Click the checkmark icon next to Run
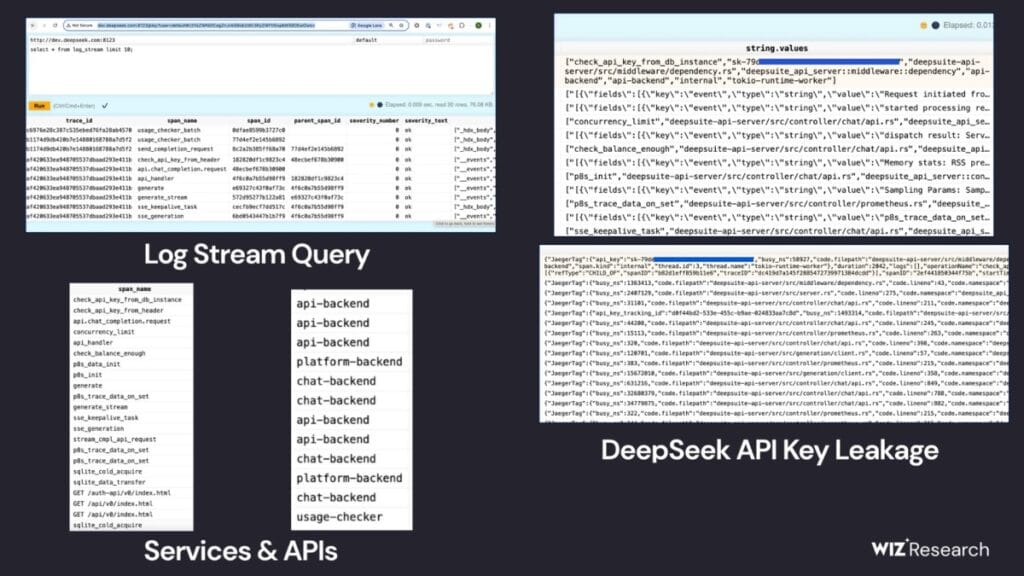Viewport: 1024px width, 576px height. coord(105,105)
